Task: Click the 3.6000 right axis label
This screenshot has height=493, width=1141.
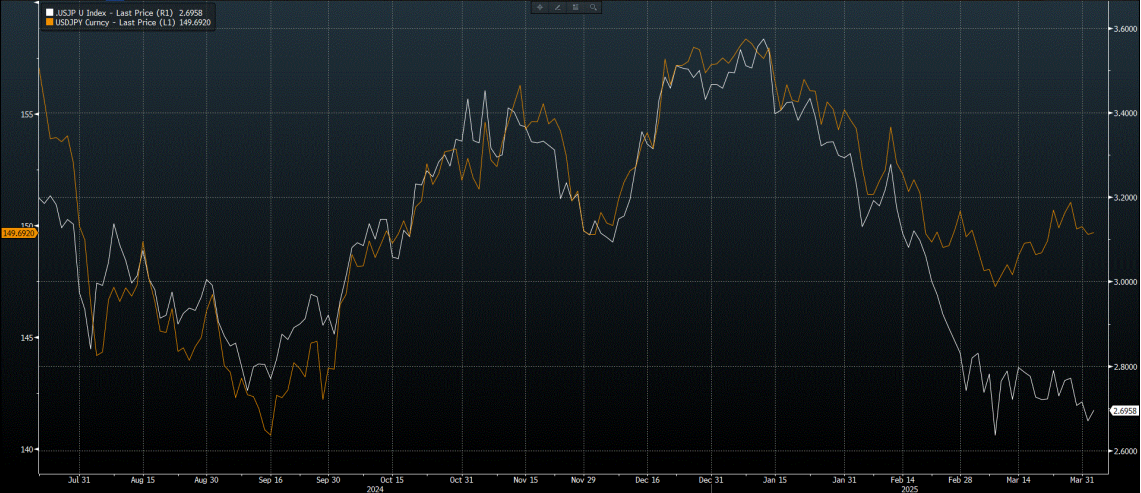Action: (x=1124, y=29)
